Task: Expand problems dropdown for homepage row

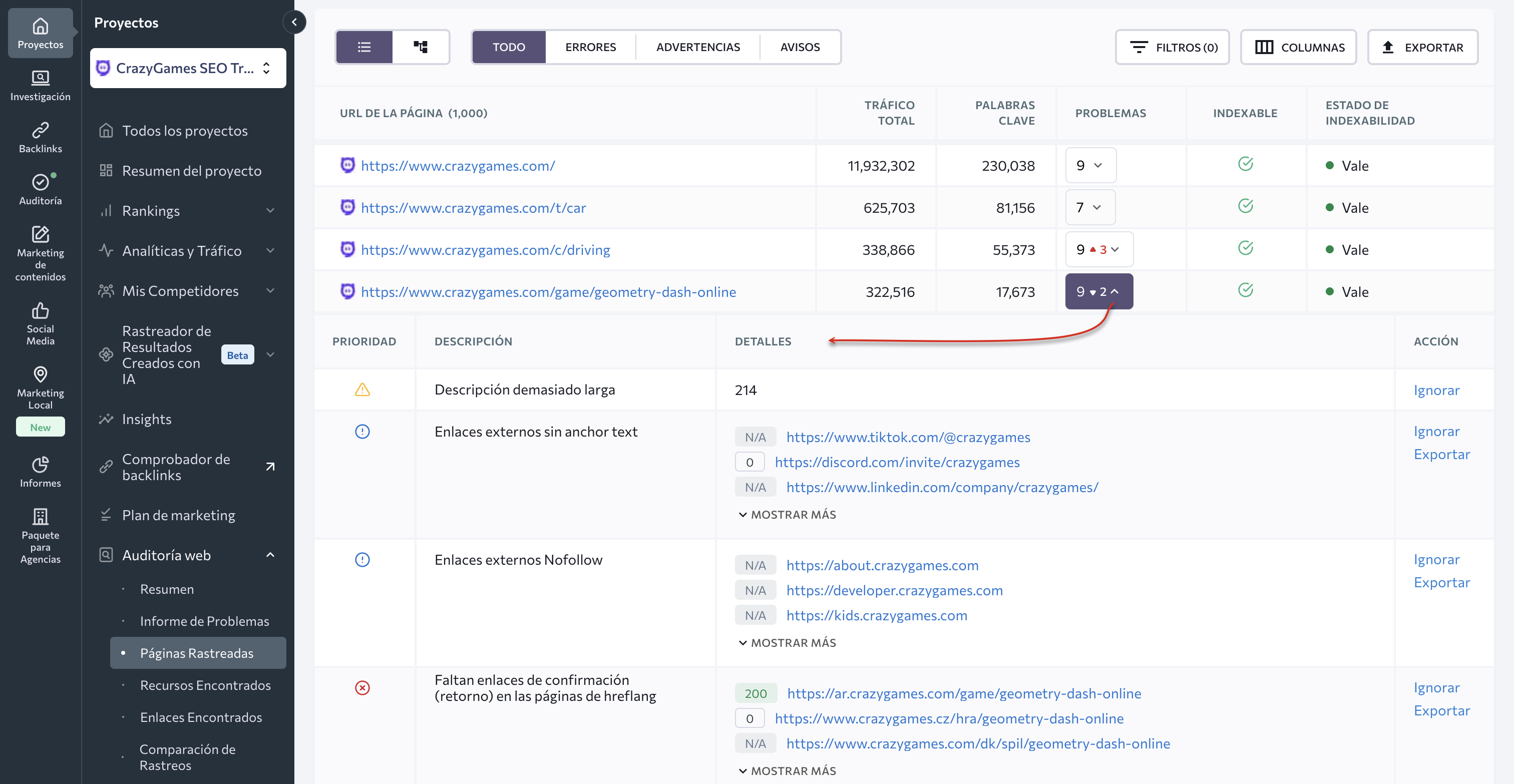Action: pos(1090,165)
